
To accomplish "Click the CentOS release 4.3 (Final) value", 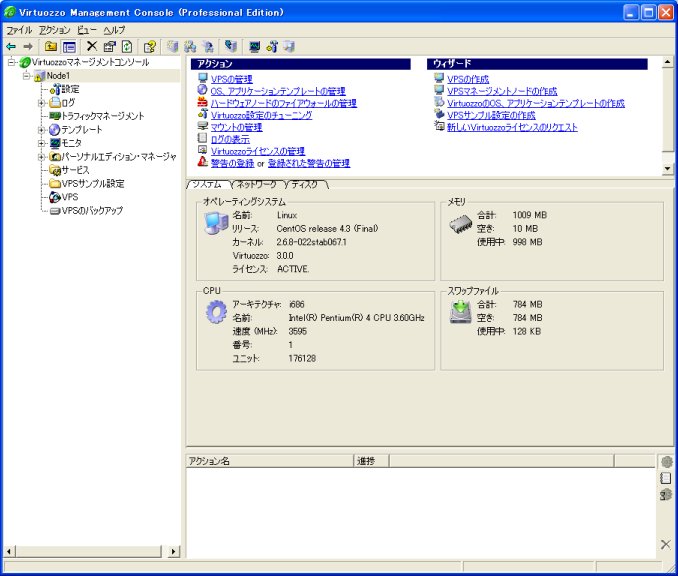I will coord(327,229).
